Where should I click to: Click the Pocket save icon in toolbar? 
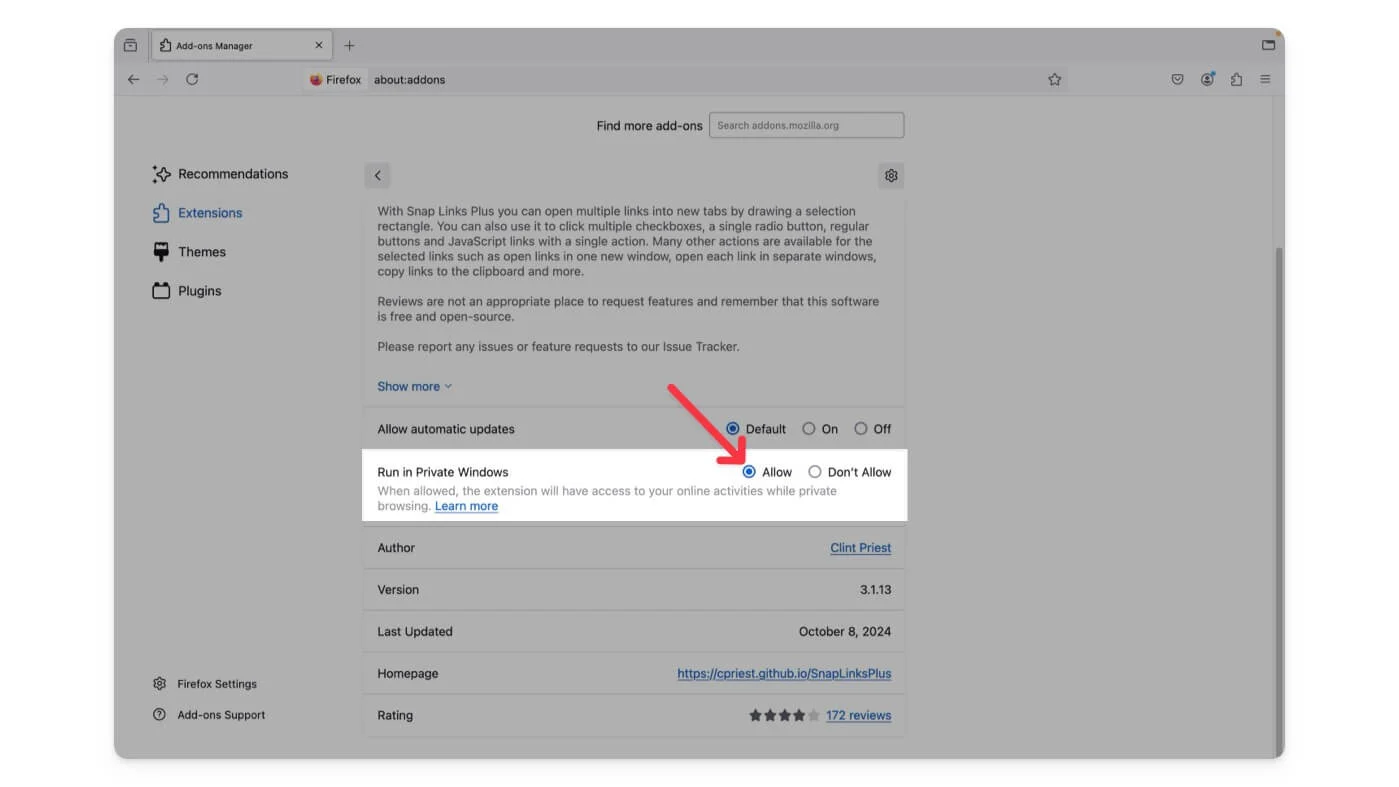pyautogui.click(x=1177, y=79)
